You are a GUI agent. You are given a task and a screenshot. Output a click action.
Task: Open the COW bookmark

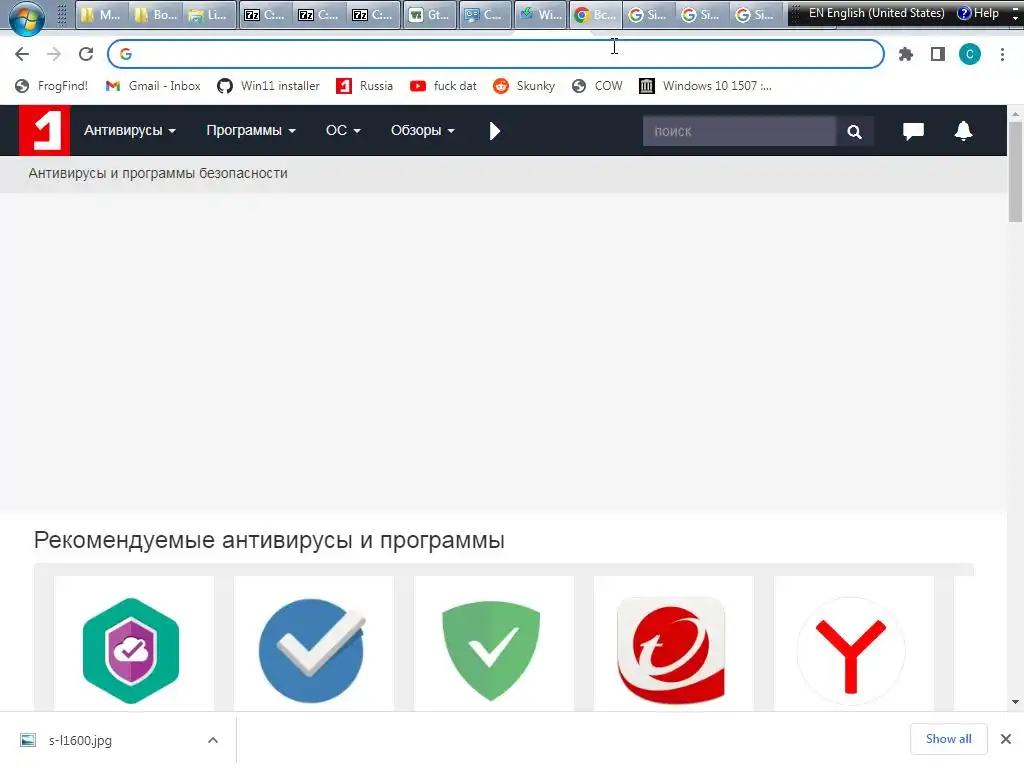[x=597, y=86]
